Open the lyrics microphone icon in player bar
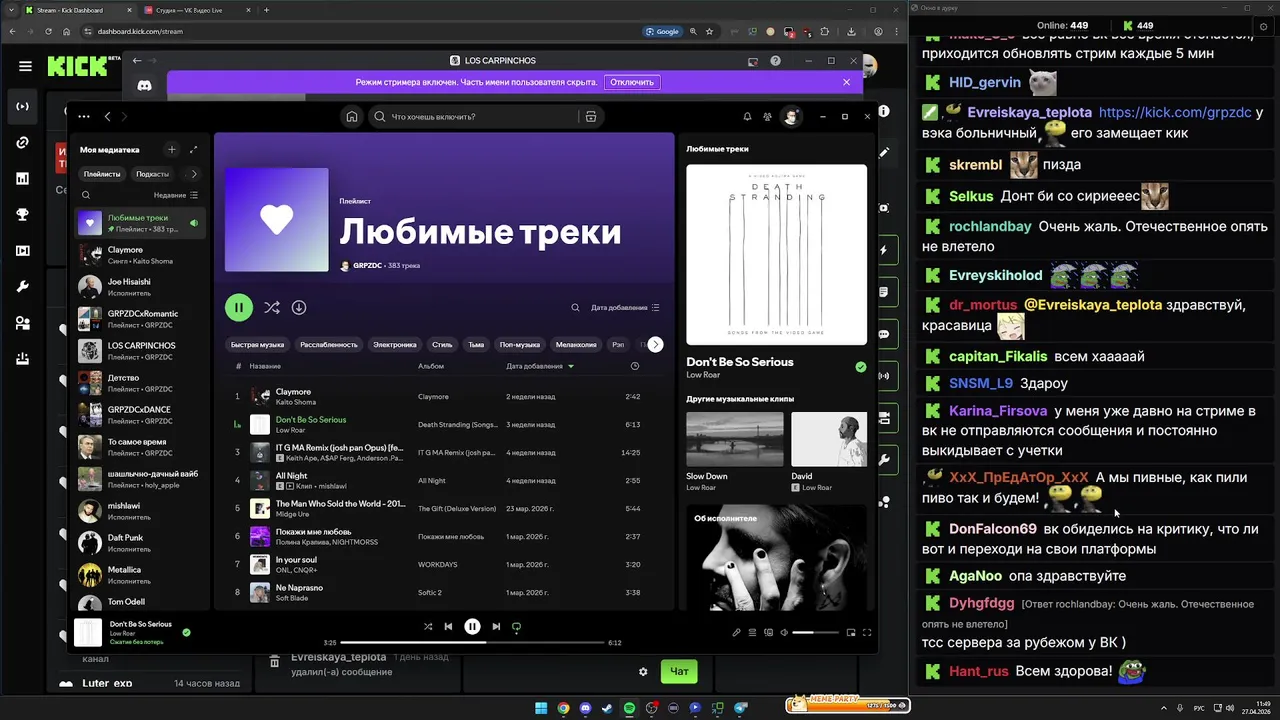Screen dimensions: 1280x720 coord(737,633)
